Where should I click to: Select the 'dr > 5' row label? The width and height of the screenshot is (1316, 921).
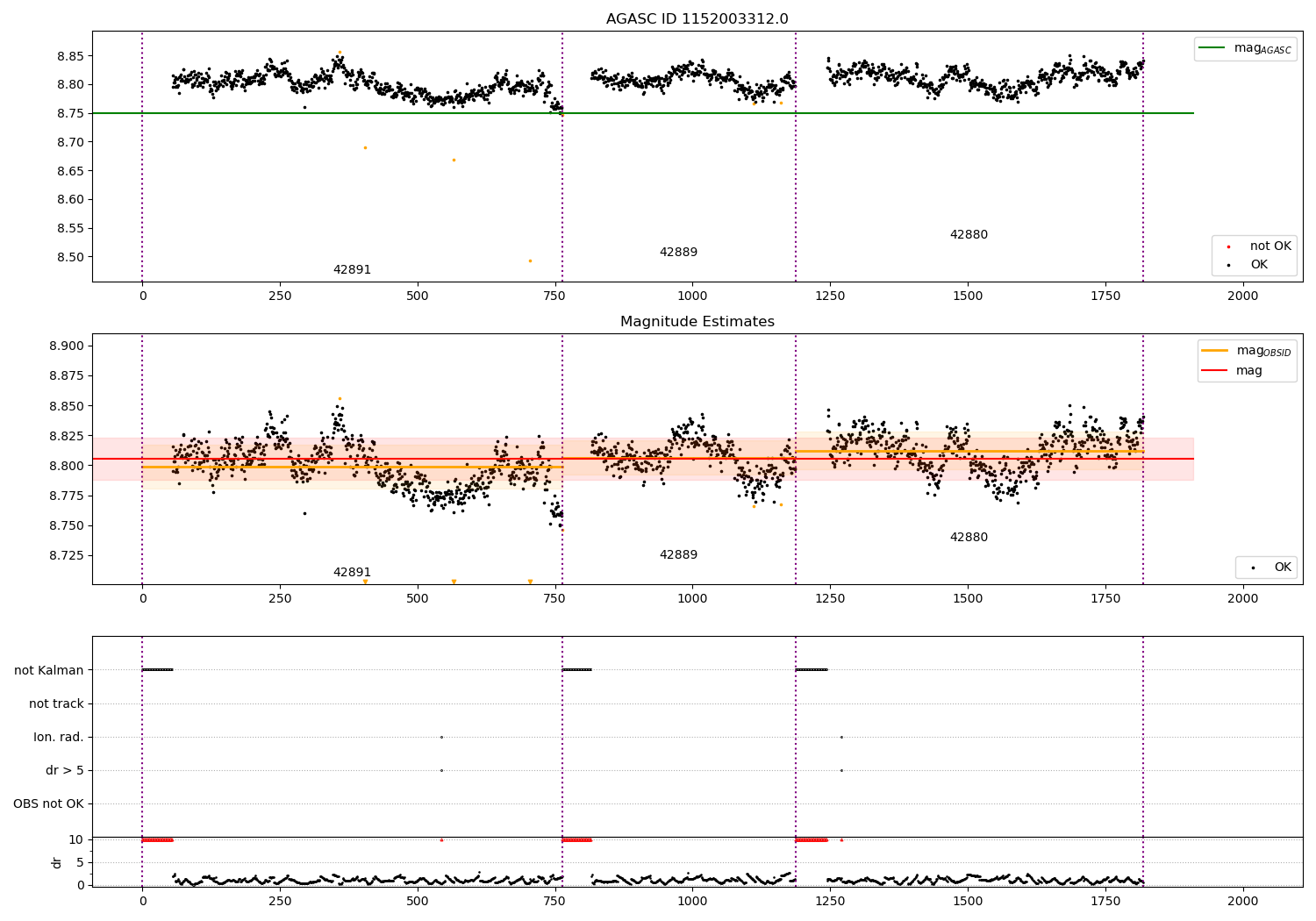pyautogui.click(x=65, y=770)
